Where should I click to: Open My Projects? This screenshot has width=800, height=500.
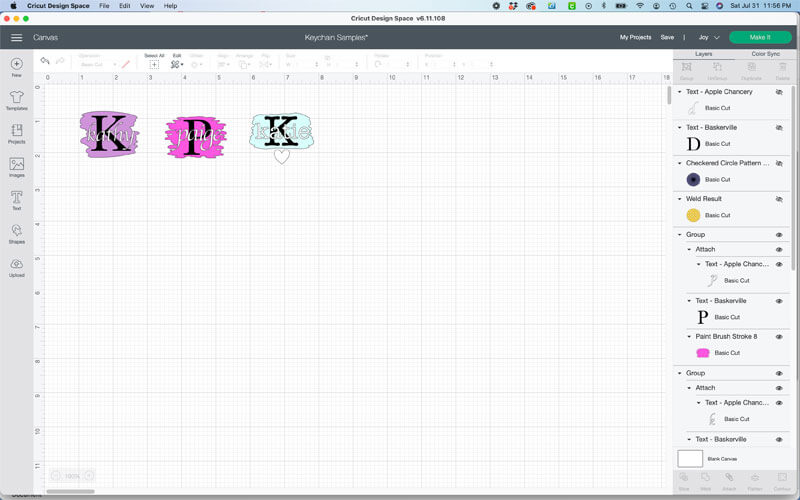pos(635,37)
